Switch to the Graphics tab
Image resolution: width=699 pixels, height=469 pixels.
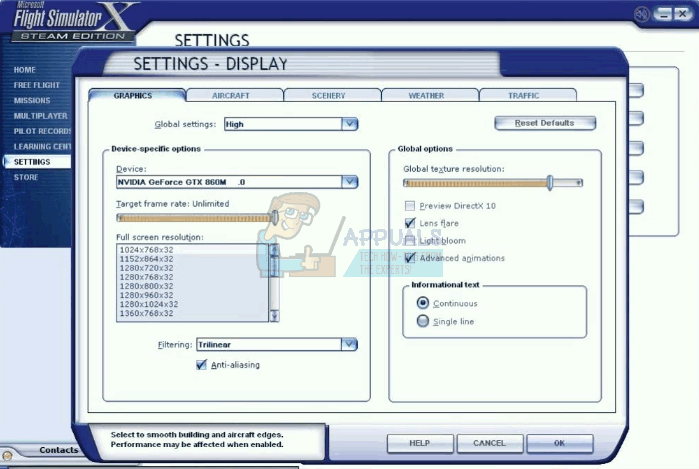pyautogui.click(x=136, y=95)
